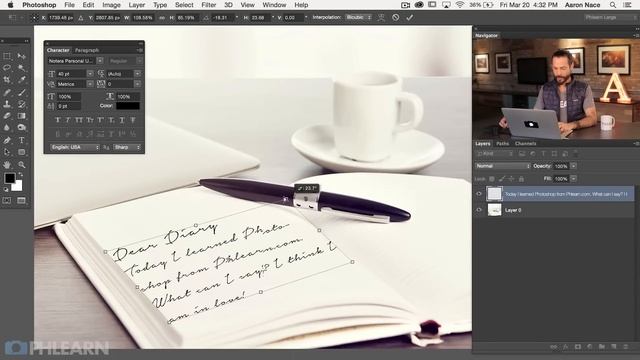Select the Blur tool

tap(7, 128)
